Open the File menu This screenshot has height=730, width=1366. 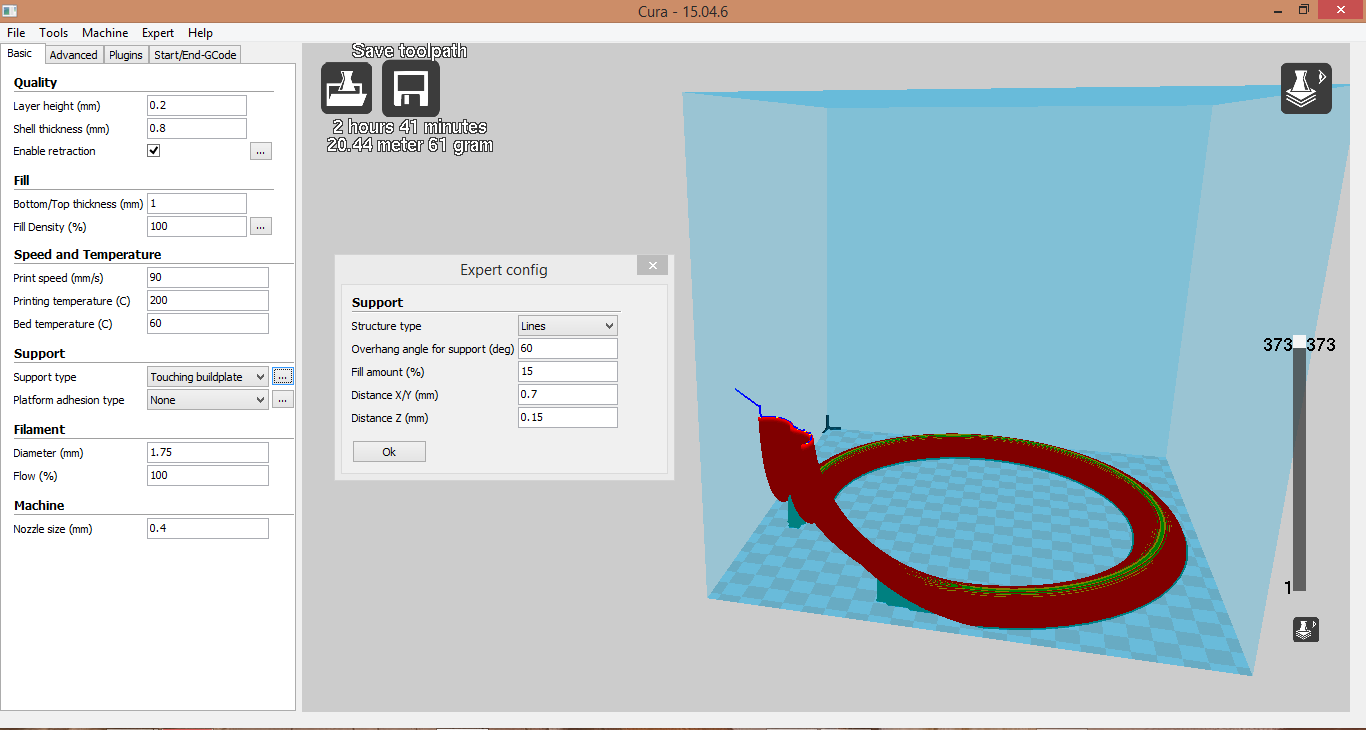(x=16, y=33)
